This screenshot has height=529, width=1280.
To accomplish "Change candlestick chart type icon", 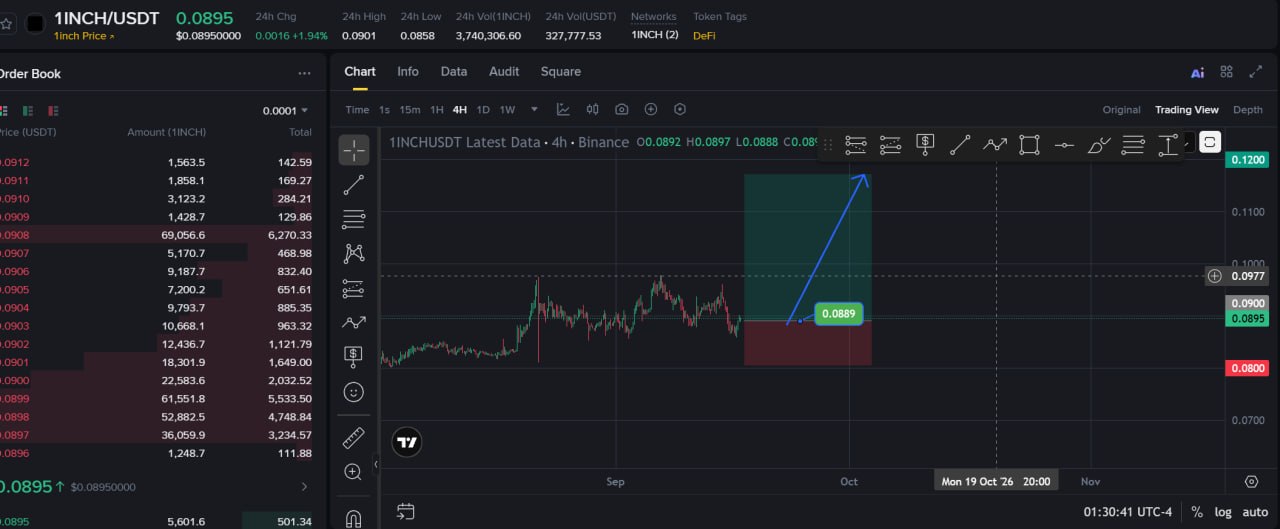I will point(592,109).
